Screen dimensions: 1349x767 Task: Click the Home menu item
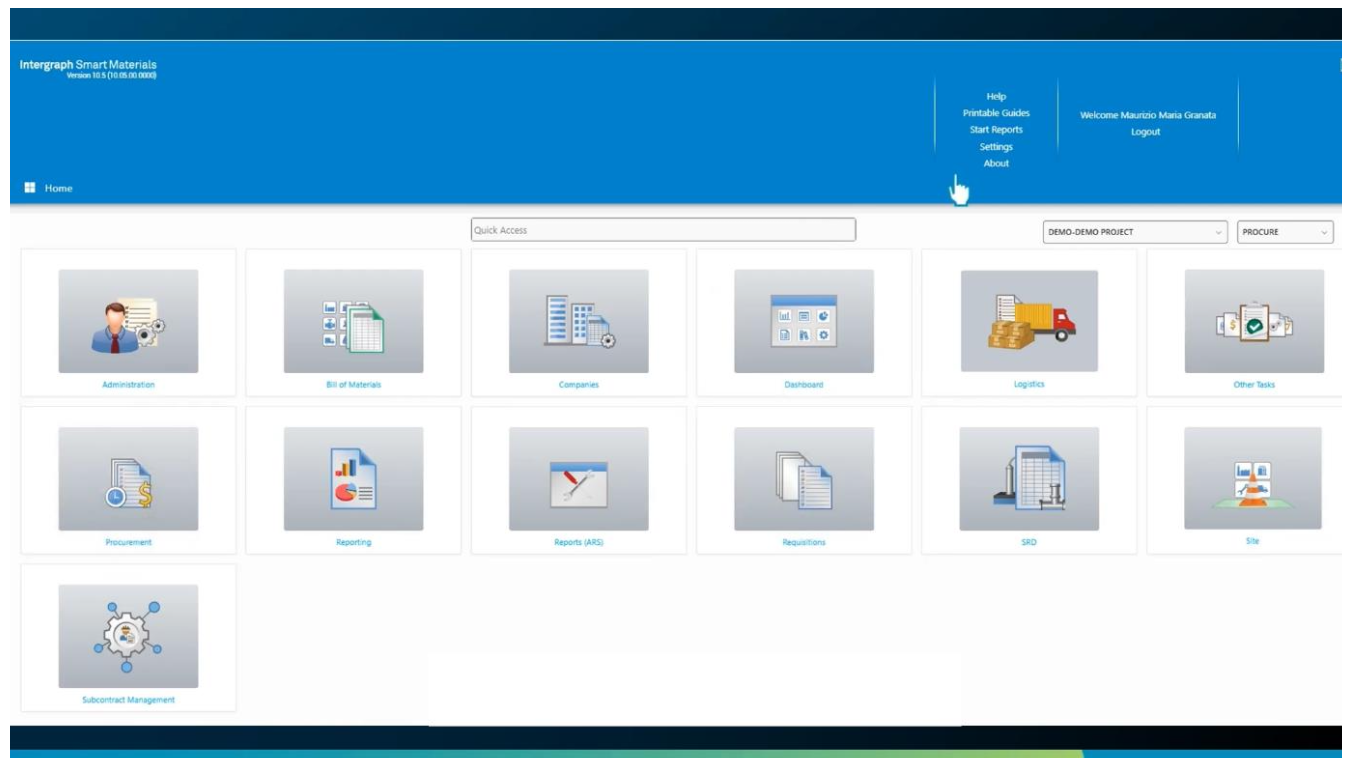[x=58, y=188]
